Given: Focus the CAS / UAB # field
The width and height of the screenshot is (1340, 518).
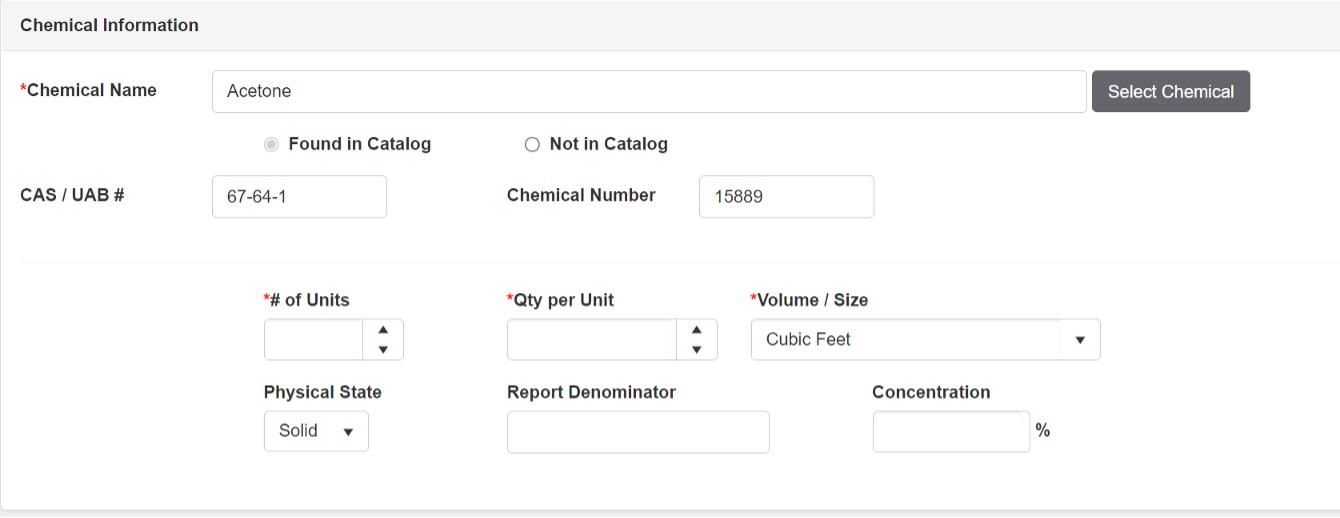Looking at the screenshot, I should 299,197.
